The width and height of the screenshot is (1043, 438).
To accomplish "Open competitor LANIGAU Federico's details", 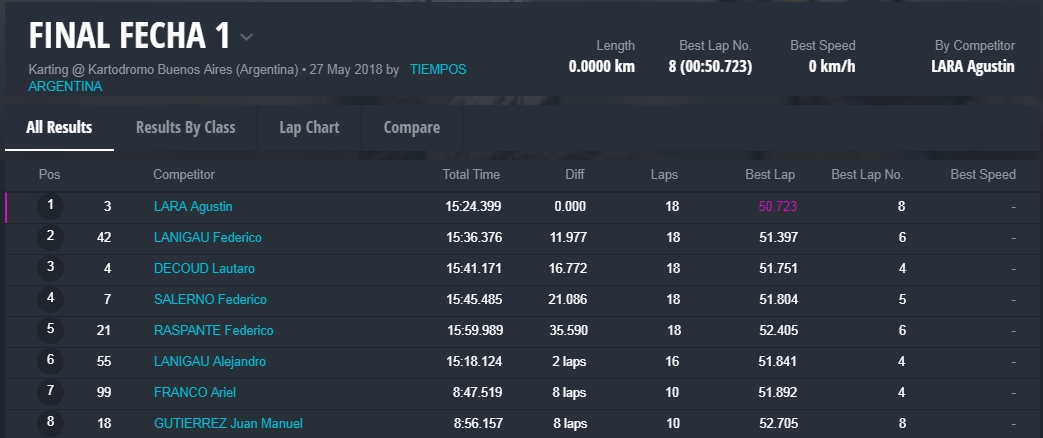I will tap(207, 238).
